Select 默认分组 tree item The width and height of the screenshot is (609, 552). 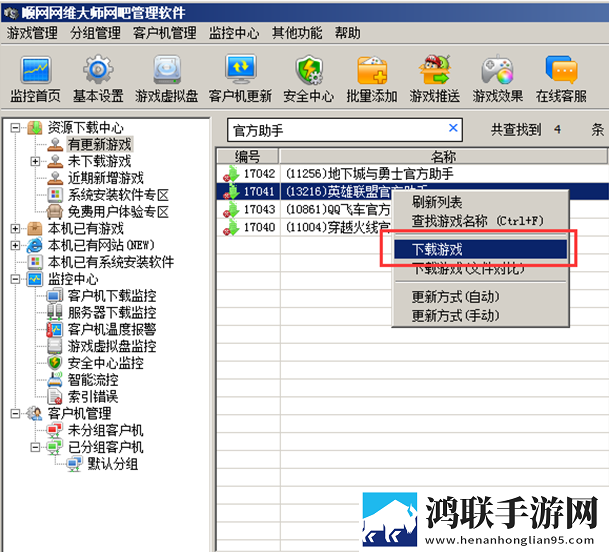112,464
